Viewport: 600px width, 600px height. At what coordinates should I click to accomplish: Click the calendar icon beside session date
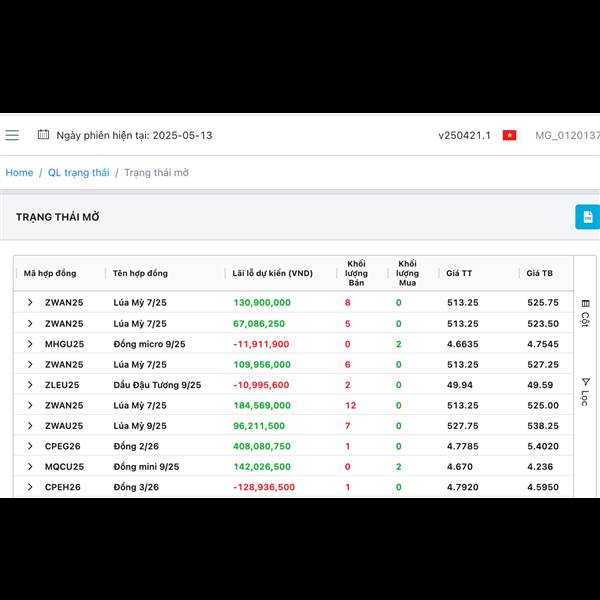point(43,135)
